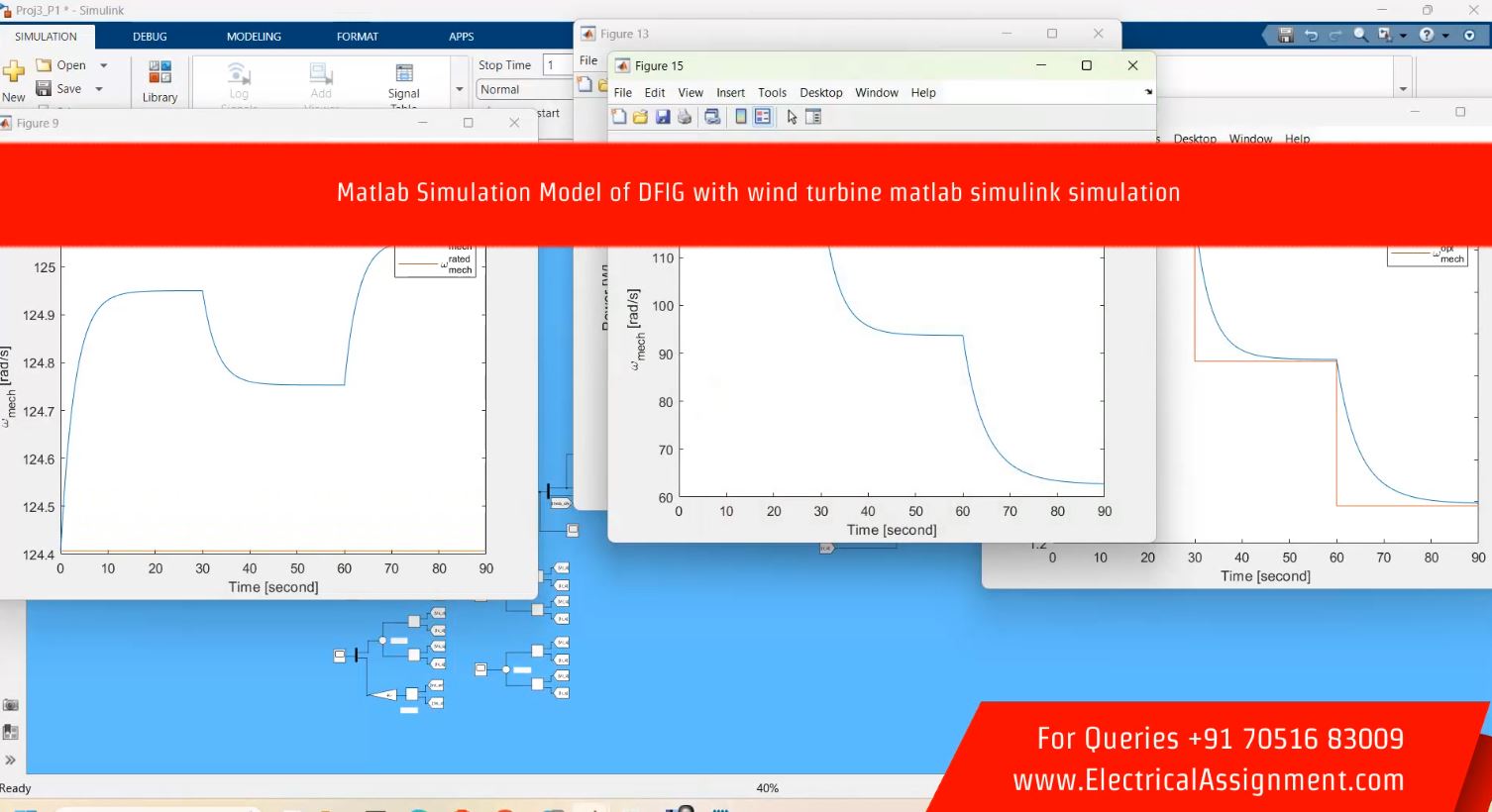Click the search magnifier in Simulink titlebar
Viewport: 1492px width, 812px height.
click(1360, 36)
